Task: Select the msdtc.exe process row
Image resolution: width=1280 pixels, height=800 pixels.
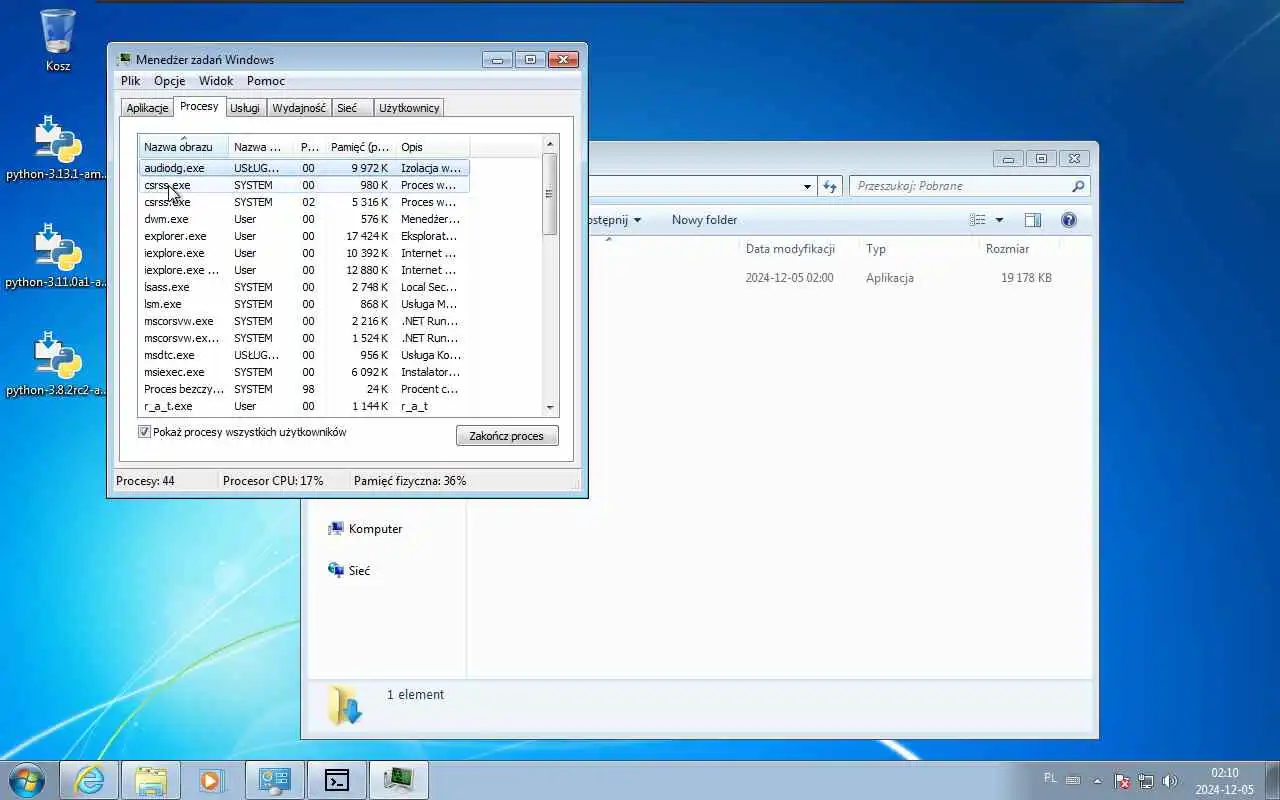Action: 304,355
